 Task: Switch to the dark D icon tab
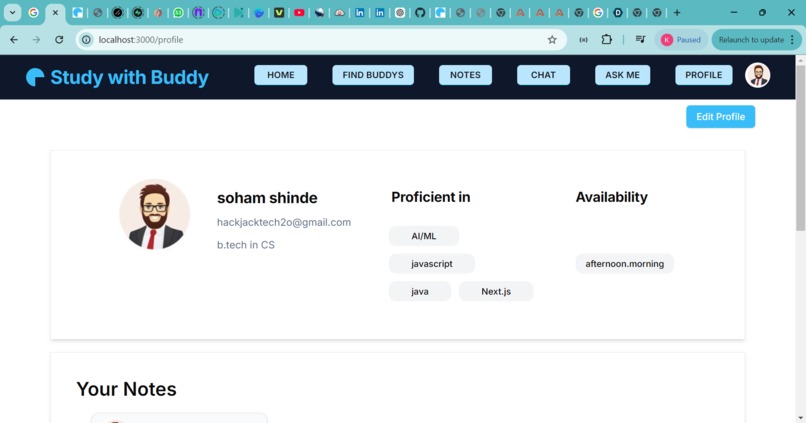pos(618,13)
